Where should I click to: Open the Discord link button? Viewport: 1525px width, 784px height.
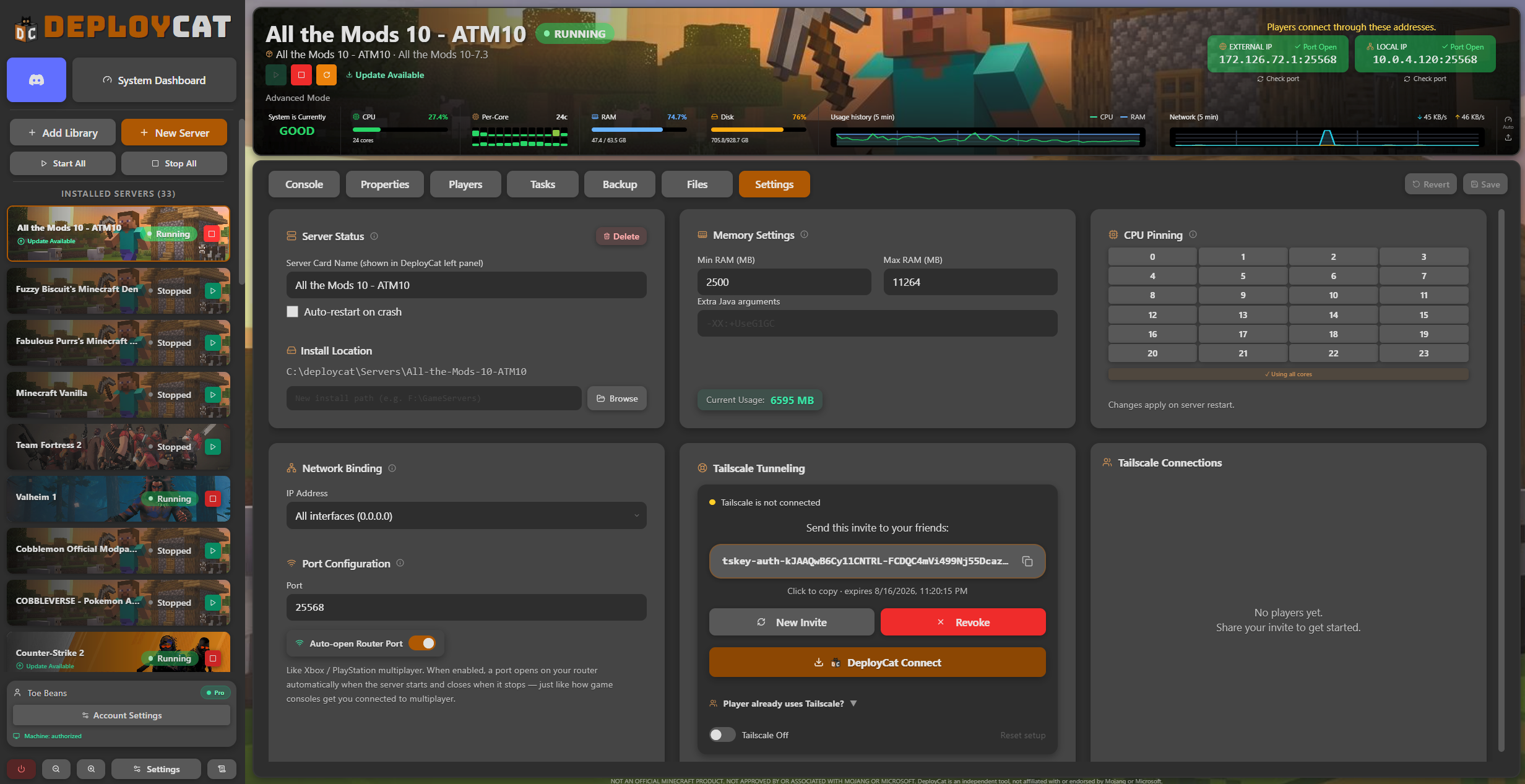(x=37, y=80)
